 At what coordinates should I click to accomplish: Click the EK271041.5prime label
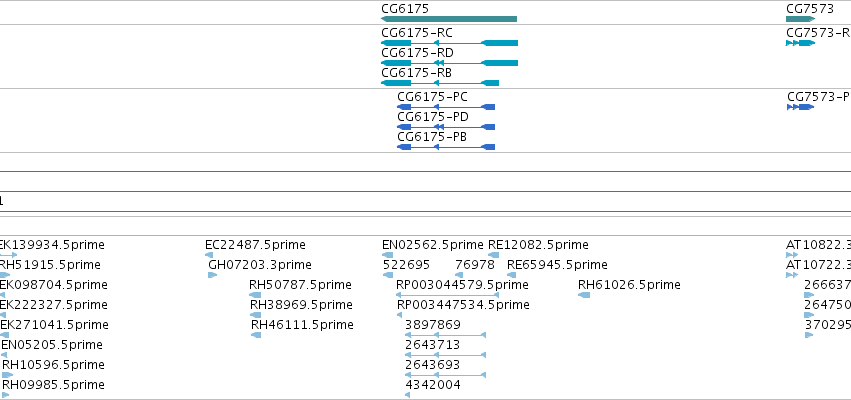[x=54, y=325]
